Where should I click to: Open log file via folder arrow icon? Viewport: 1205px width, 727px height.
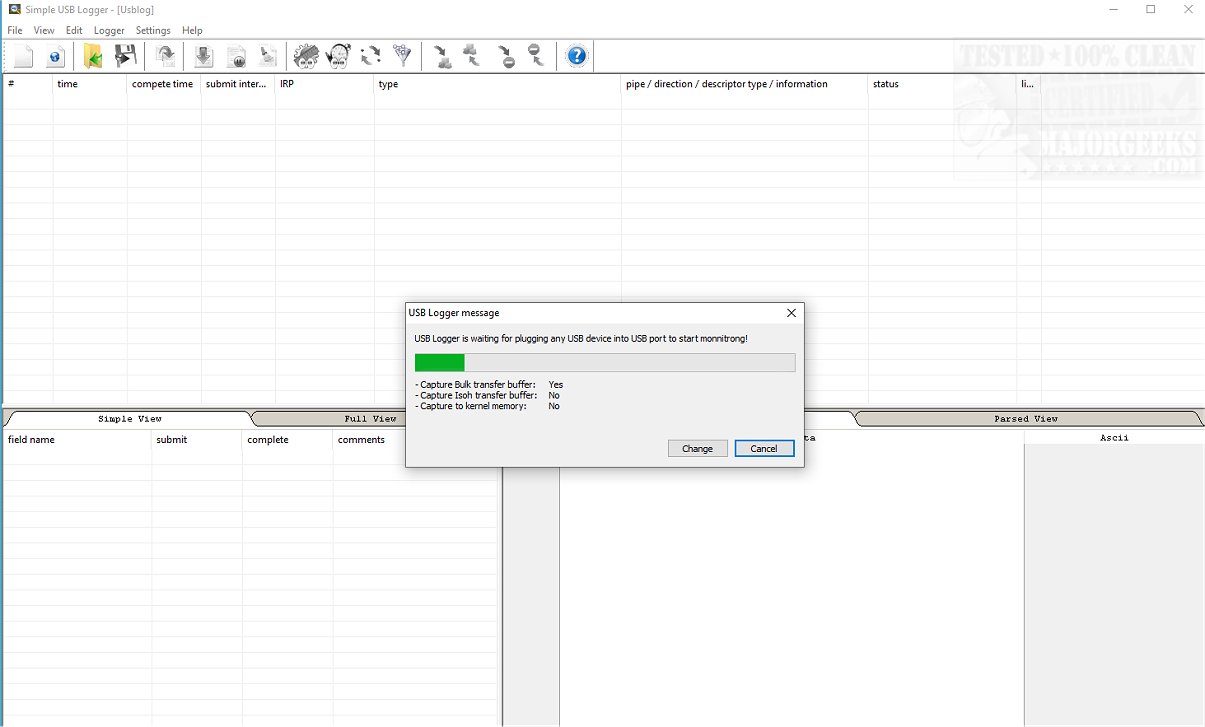[x=93, y=56]
